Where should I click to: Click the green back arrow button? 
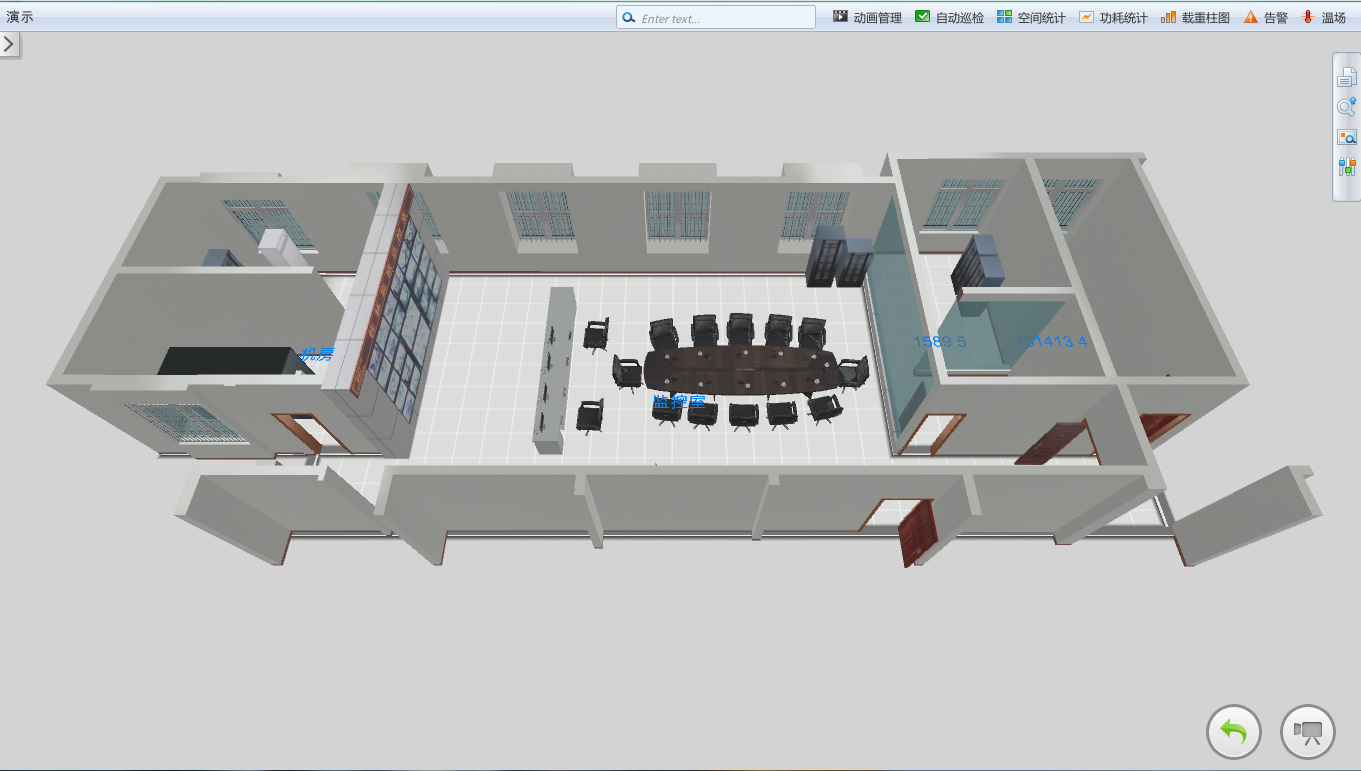1234,732
